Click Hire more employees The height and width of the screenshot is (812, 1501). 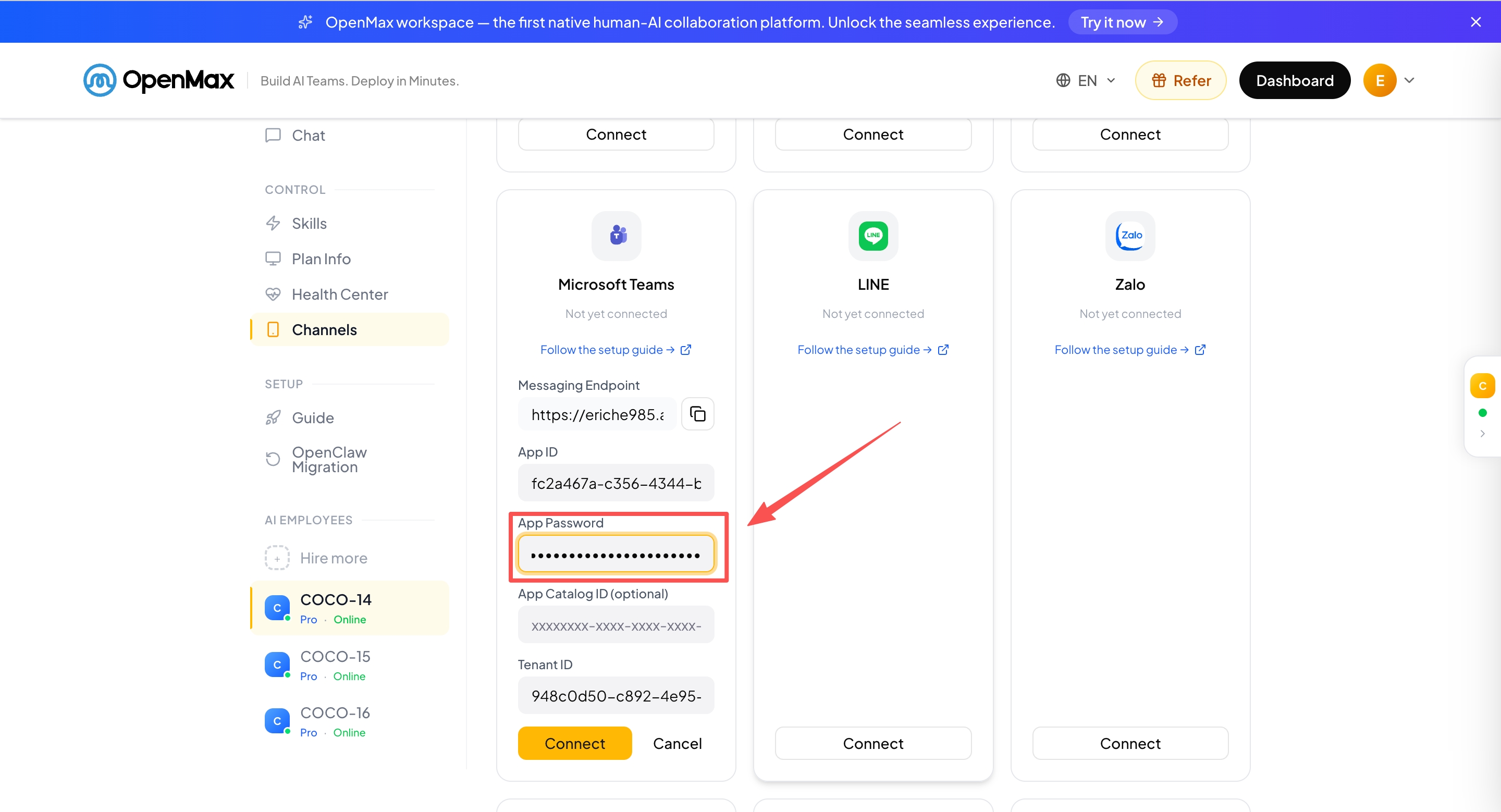(350, 558)
